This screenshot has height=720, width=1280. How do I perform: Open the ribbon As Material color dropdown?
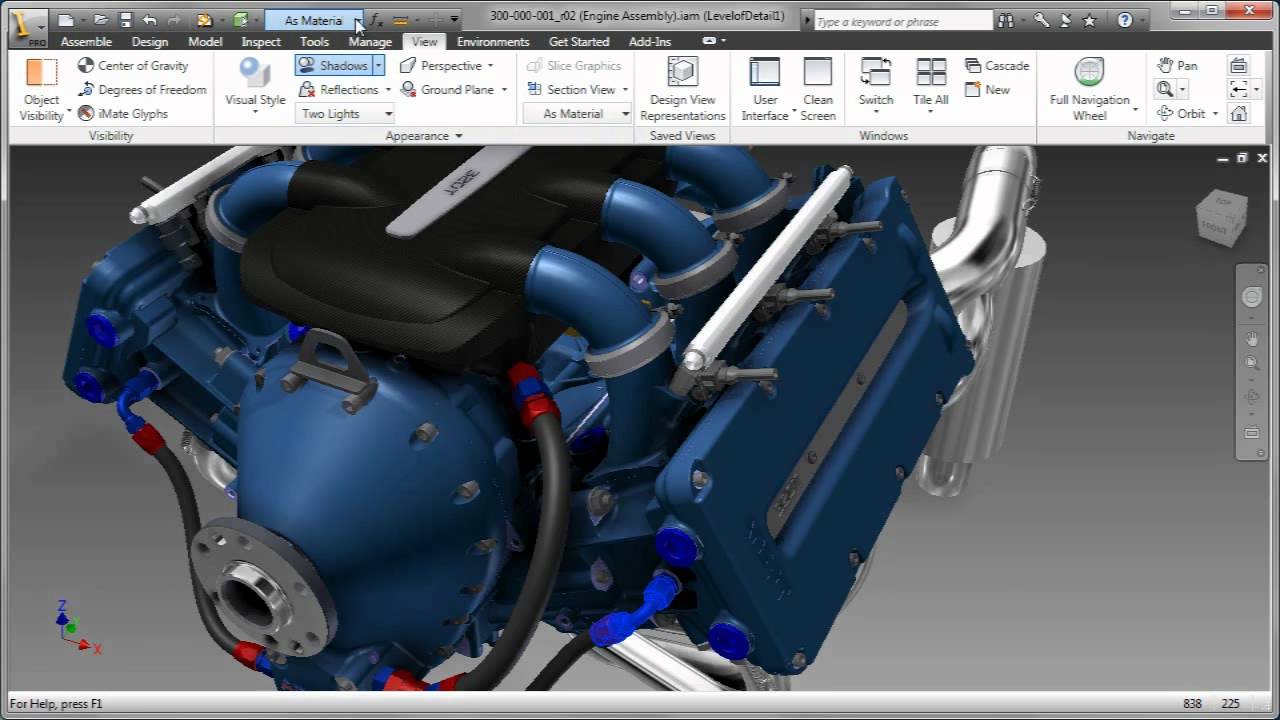(578, 114)
